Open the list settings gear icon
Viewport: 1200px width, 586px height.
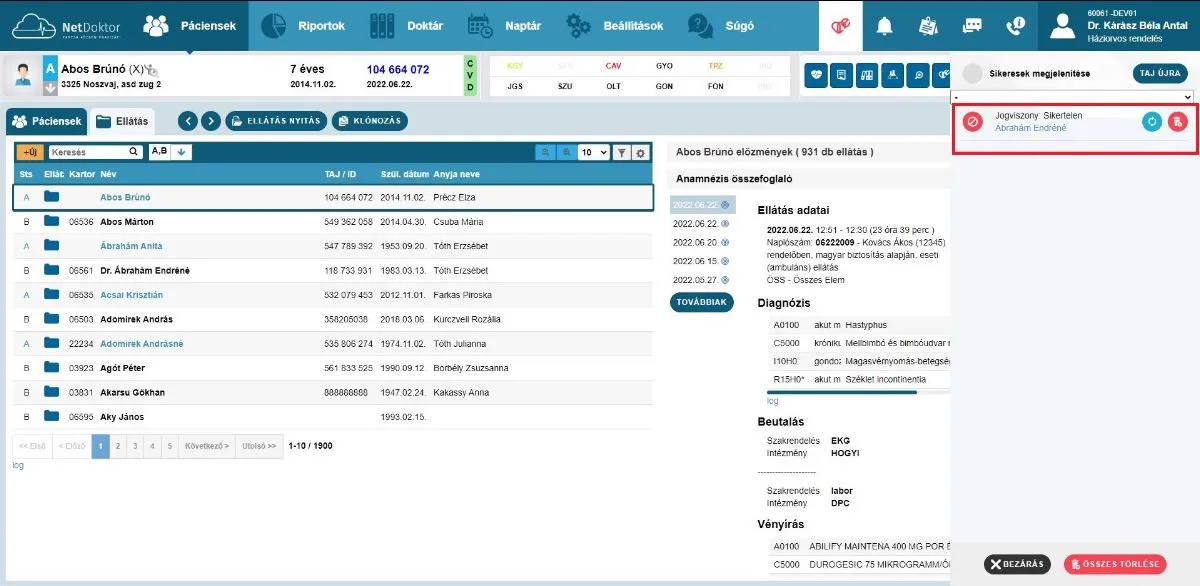point(640,153)
